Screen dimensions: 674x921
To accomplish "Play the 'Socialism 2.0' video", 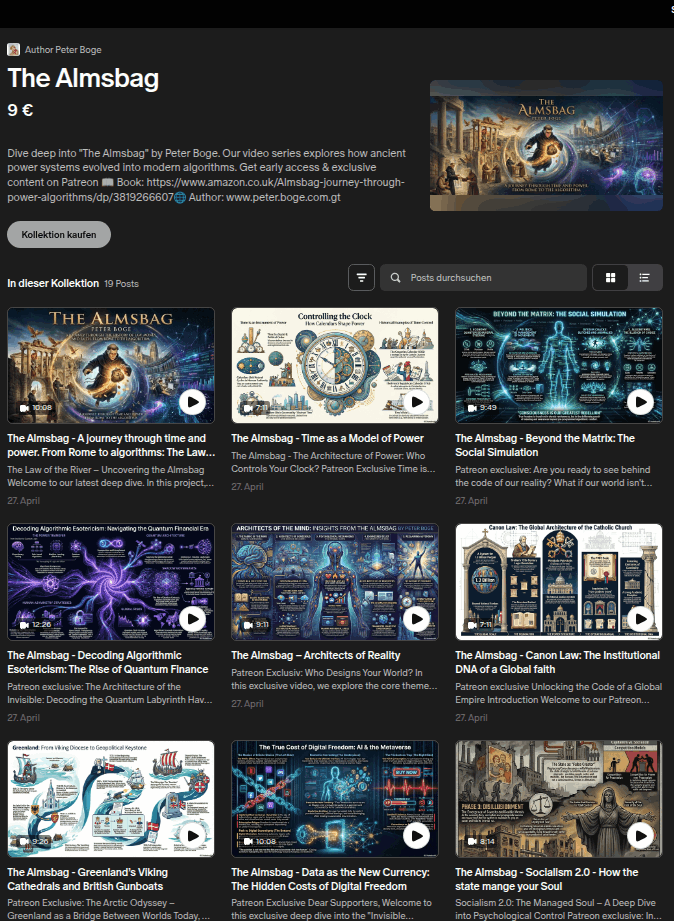I will (x=640, y=835).
